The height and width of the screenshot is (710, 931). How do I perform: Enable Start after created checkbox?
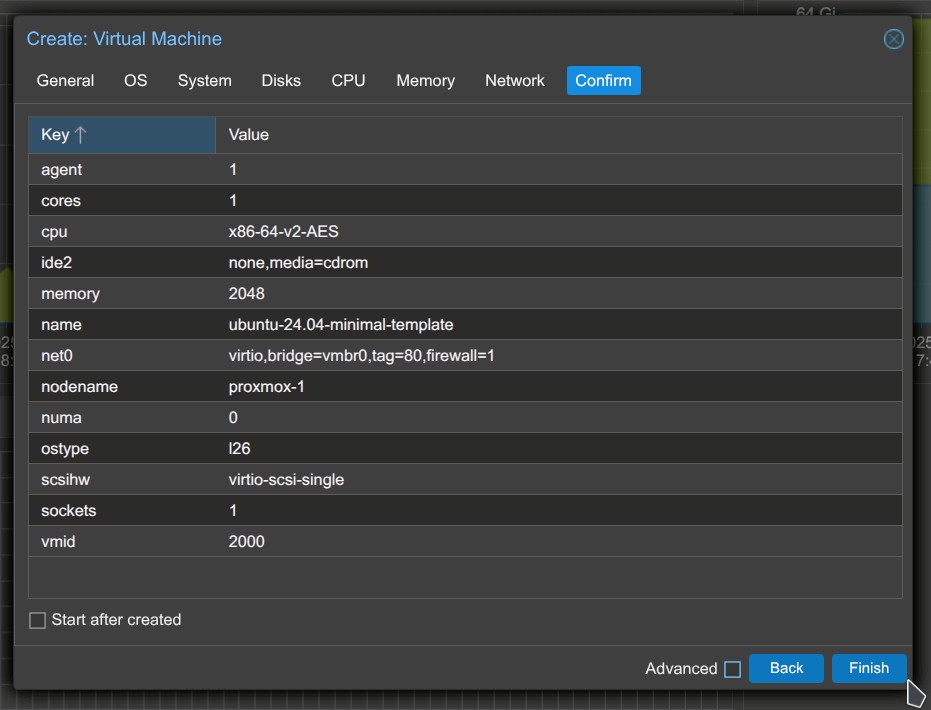click(37, 620)
